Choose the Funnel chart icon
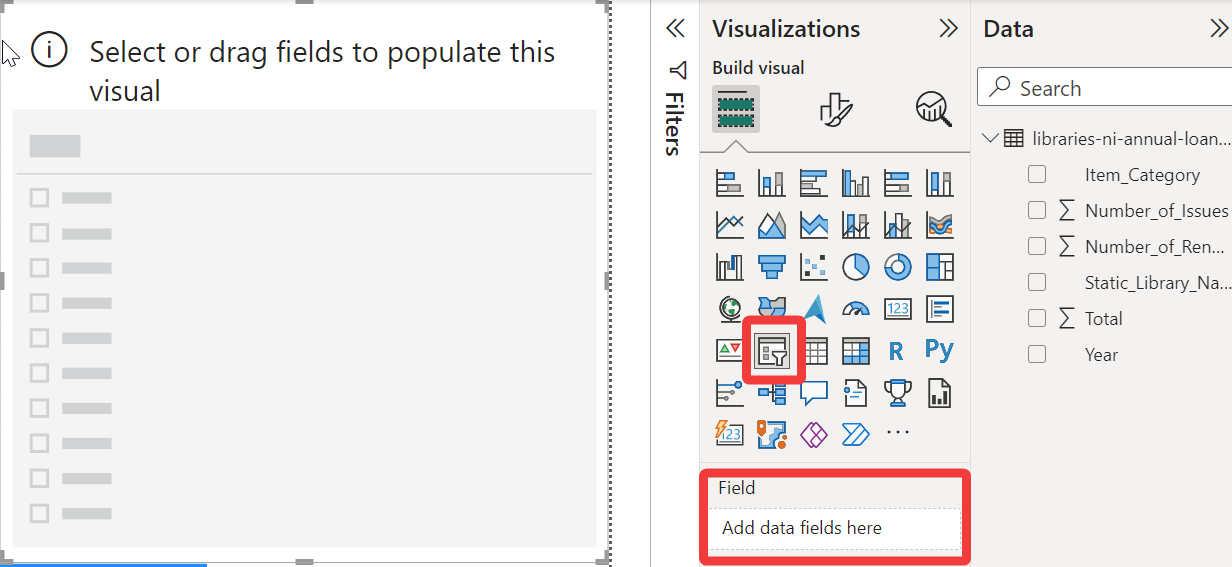This screenshot has width=1232, height=567. (771, 267)
